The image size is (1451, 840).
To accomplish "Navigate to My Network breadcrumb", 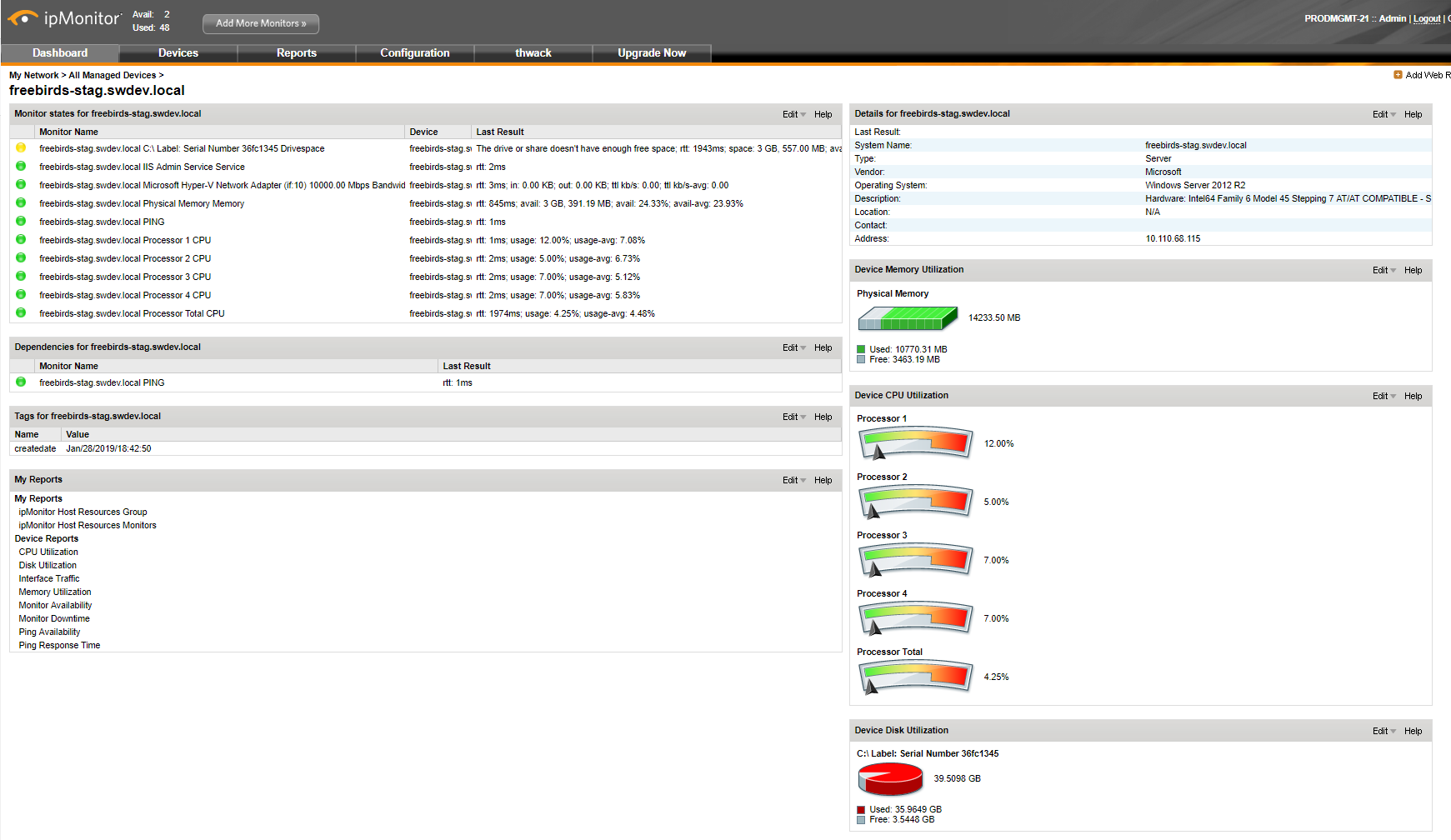I will point(34,75).
